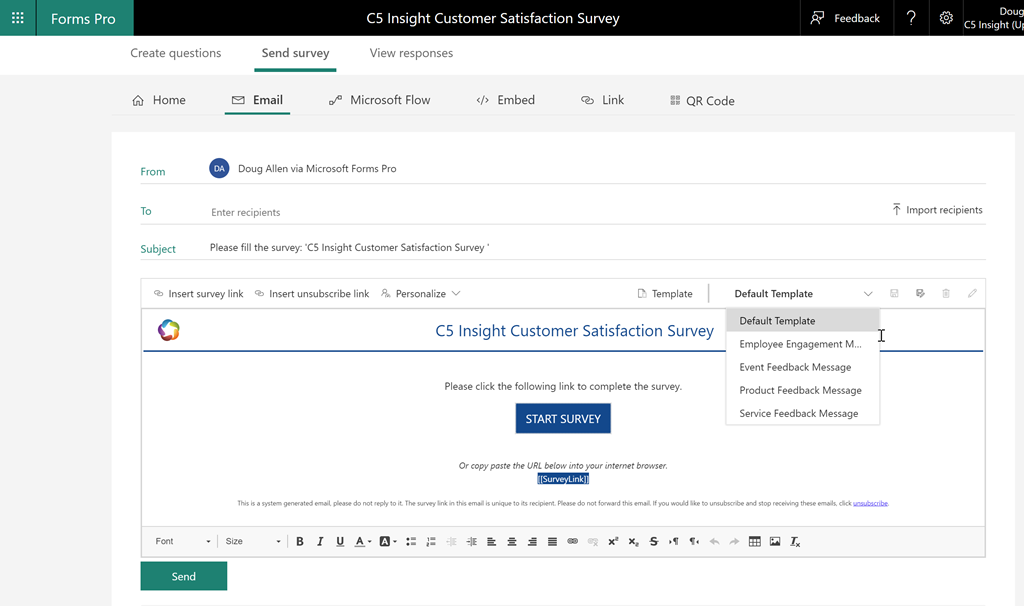Image resolution: width=1024 pixels, height=606 pixels.
Task: Open the app launcher waffle menu
Action: point(18,18)
